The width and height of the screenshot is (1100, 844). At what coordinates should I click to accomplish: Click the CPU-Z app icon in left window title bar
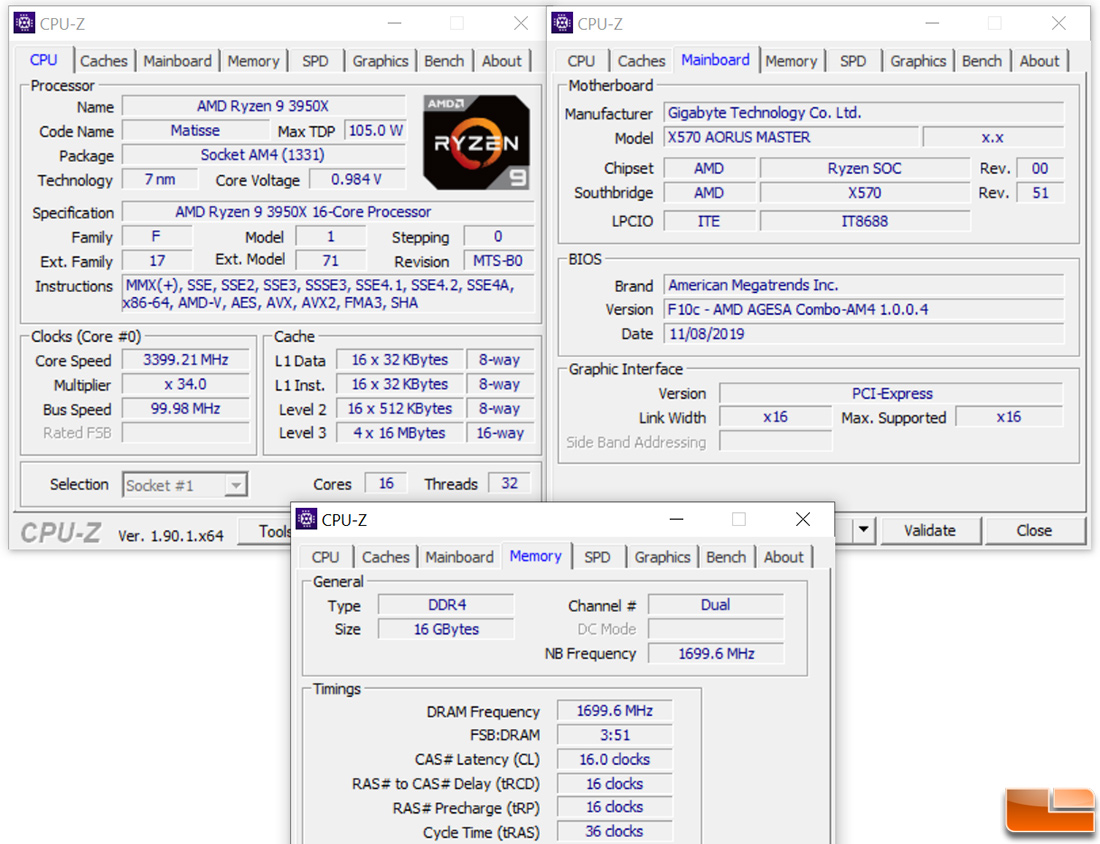tap(25, 23)
